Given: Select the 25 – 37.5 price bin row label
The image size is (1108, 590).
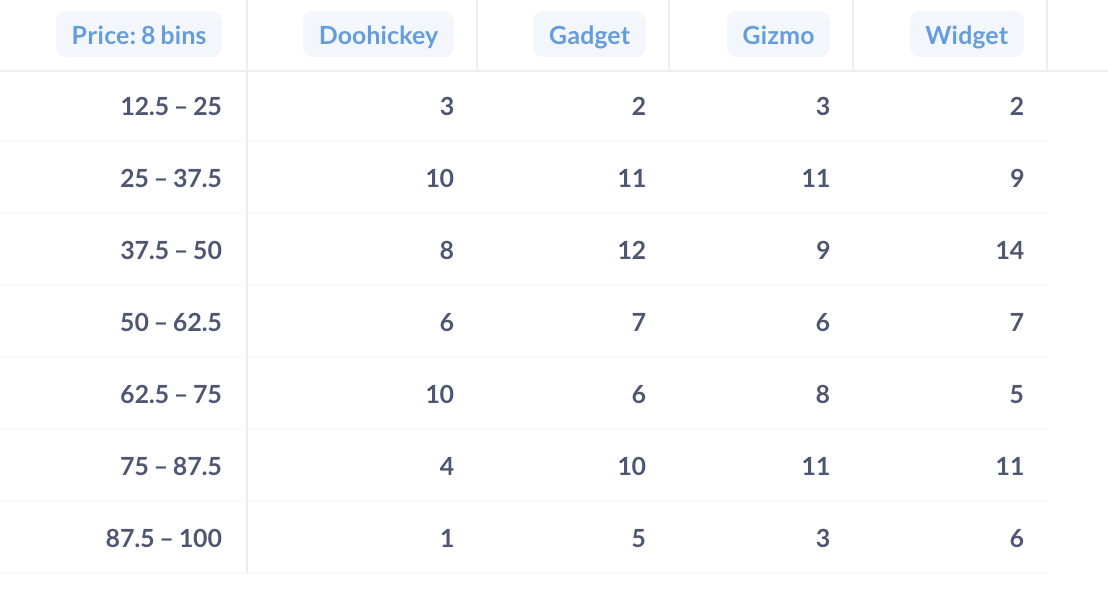Looking at the screenshot, I should [170, 177].
